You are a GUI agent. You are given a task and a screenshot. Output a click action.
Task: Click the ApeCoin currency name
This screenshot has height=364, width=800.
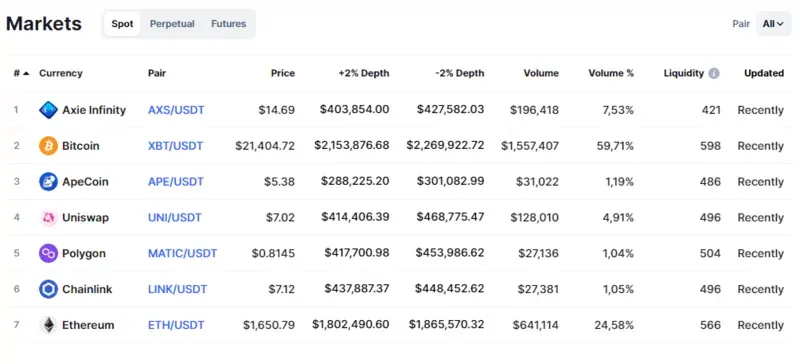[85, 182]
